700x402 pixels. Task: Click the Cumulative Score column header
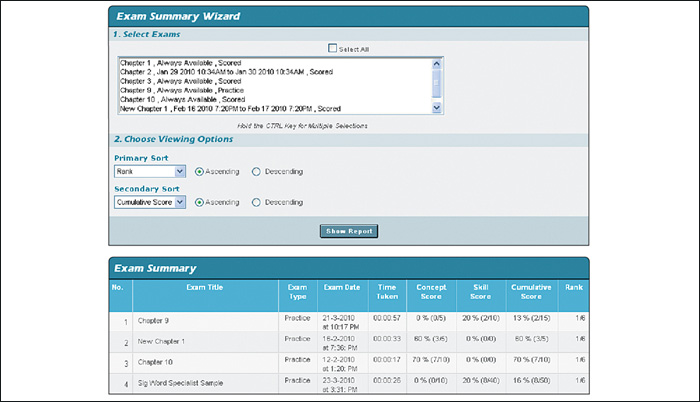click(530, 293)
